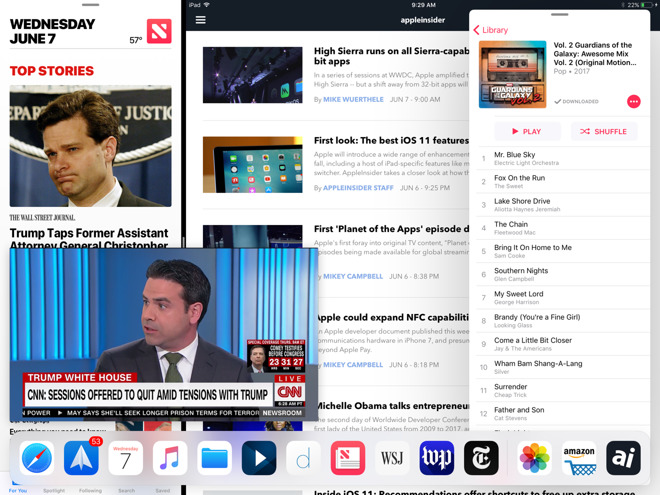The image size is (660, 495).
Task: Open Mikey Campbell link under Planet of the Apps
Action: coord(353,276)
